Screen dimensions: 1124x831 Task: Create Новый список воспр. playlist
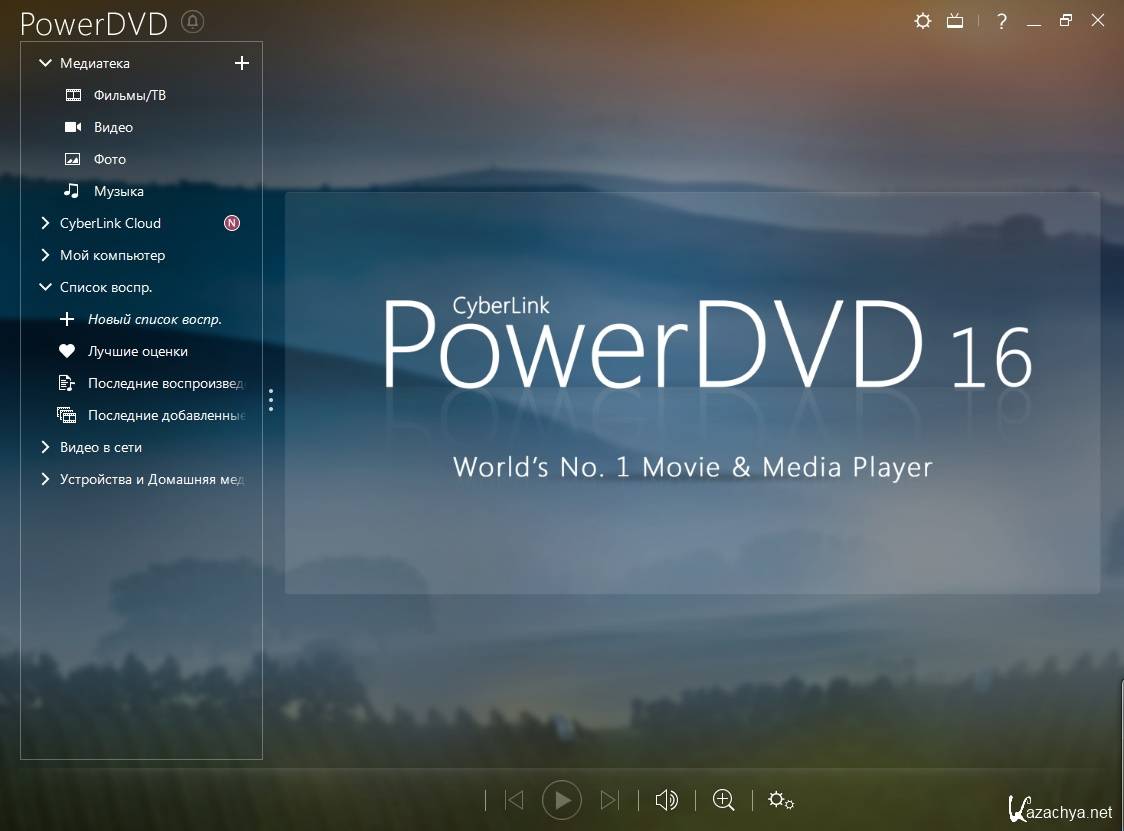154,319
